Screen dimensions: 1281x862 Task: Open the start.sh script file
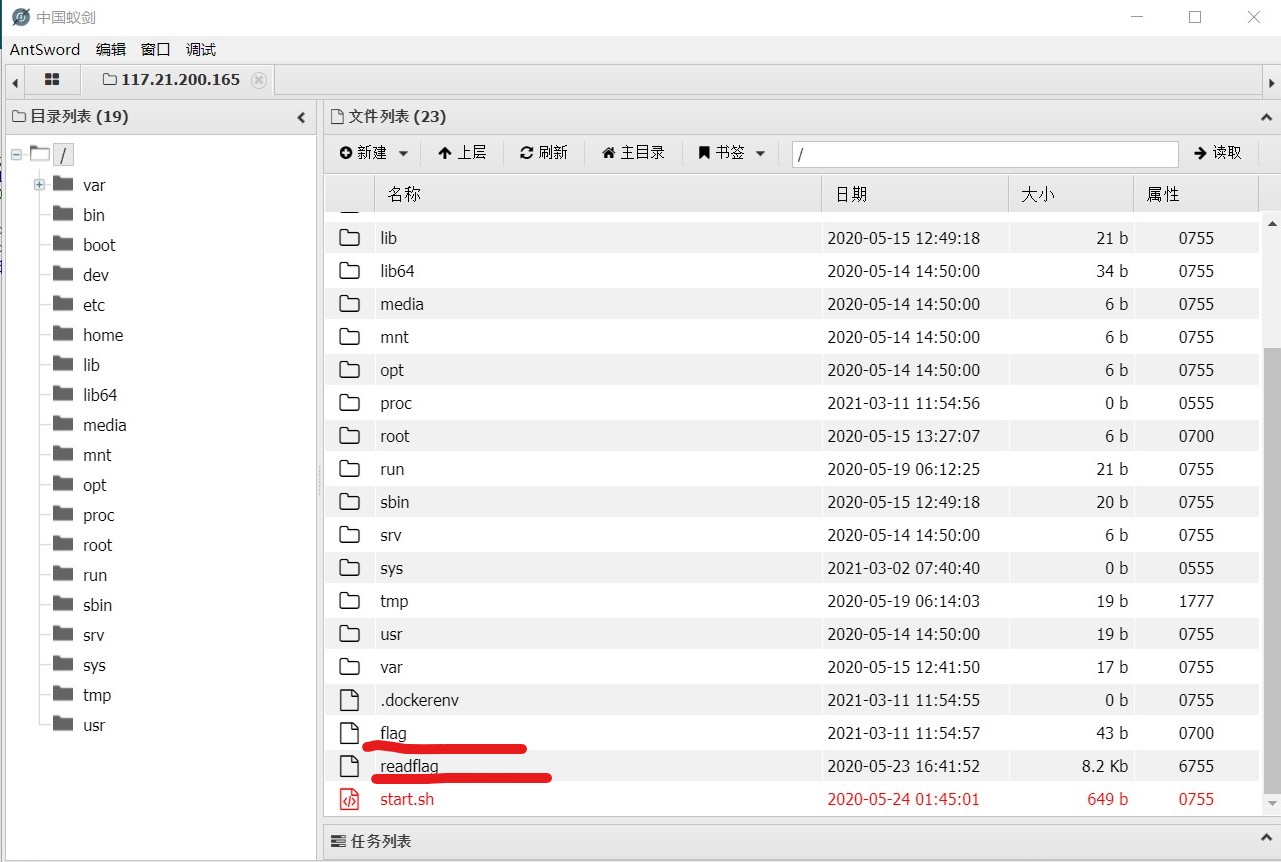click(x=406, y=799)
